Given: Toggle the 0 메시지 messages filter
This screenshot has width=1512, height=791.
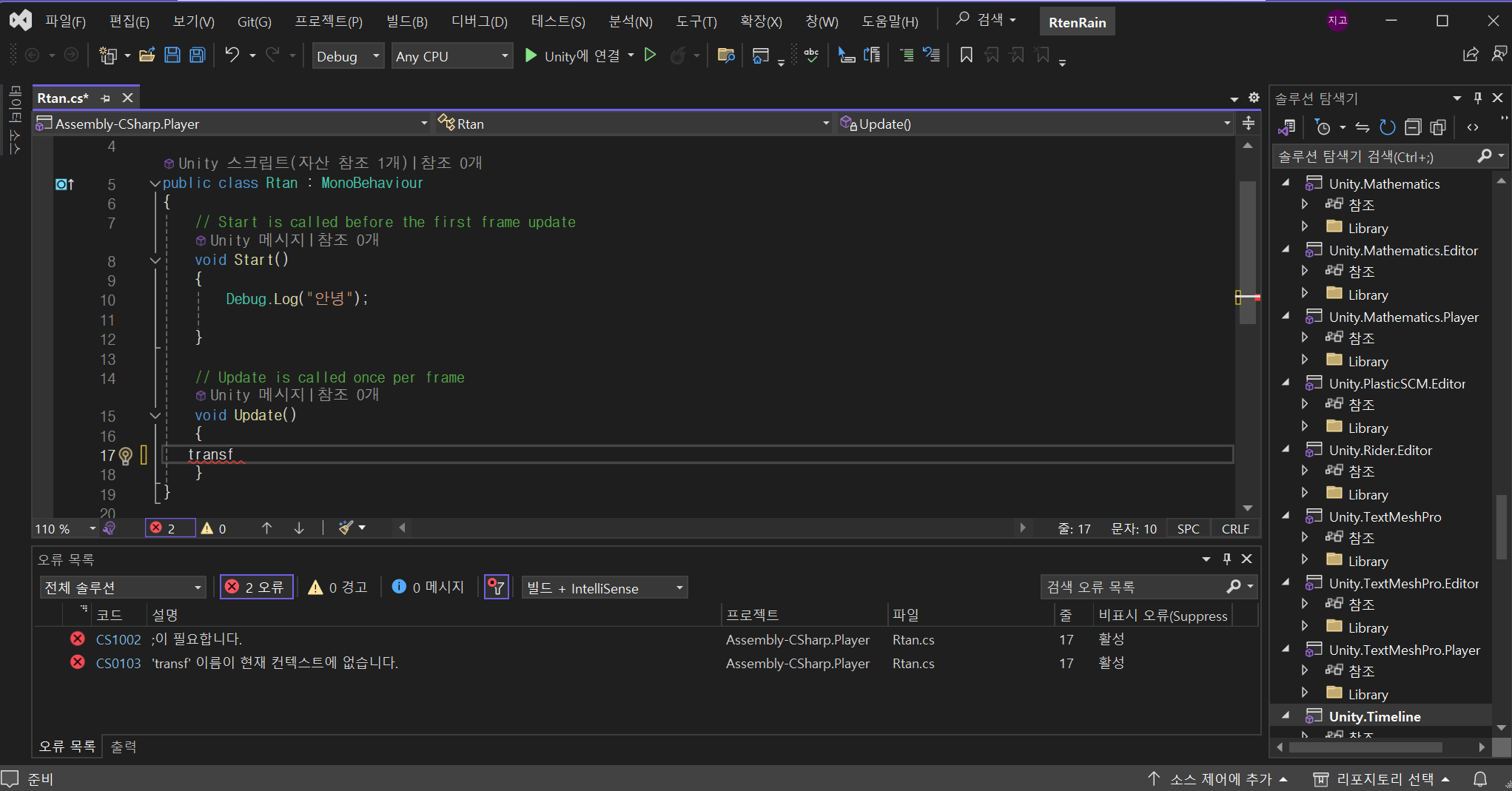Looking at the screenshot, I should click(x=428, y=588).
